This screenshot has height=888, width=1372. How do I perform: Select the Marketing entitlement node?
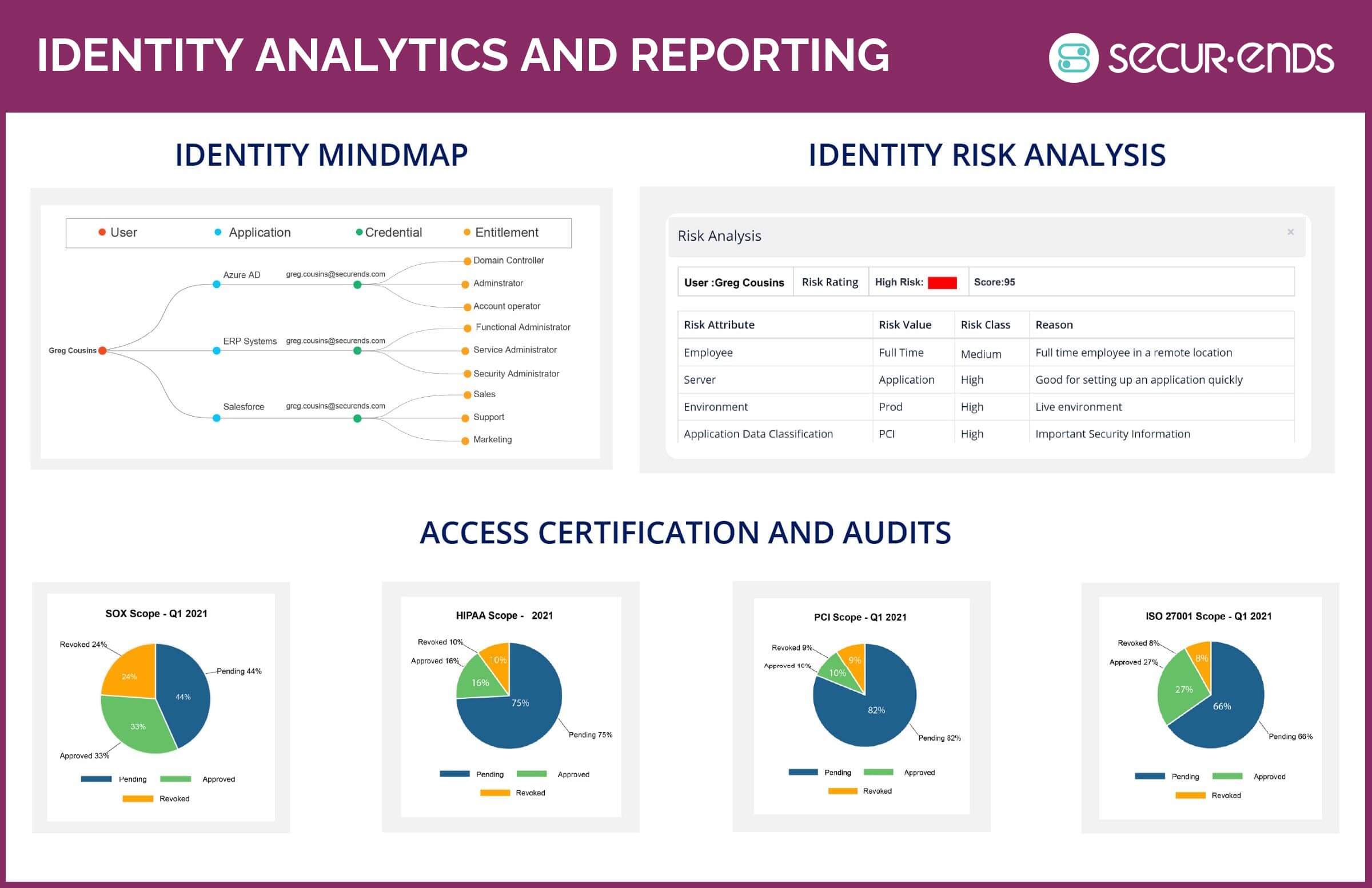[465, 441]
